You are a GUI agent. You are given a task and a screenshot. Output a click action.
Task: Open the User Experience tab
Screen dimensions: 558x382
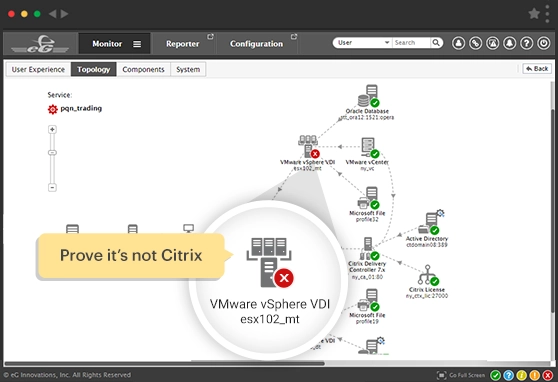[38, 69]
